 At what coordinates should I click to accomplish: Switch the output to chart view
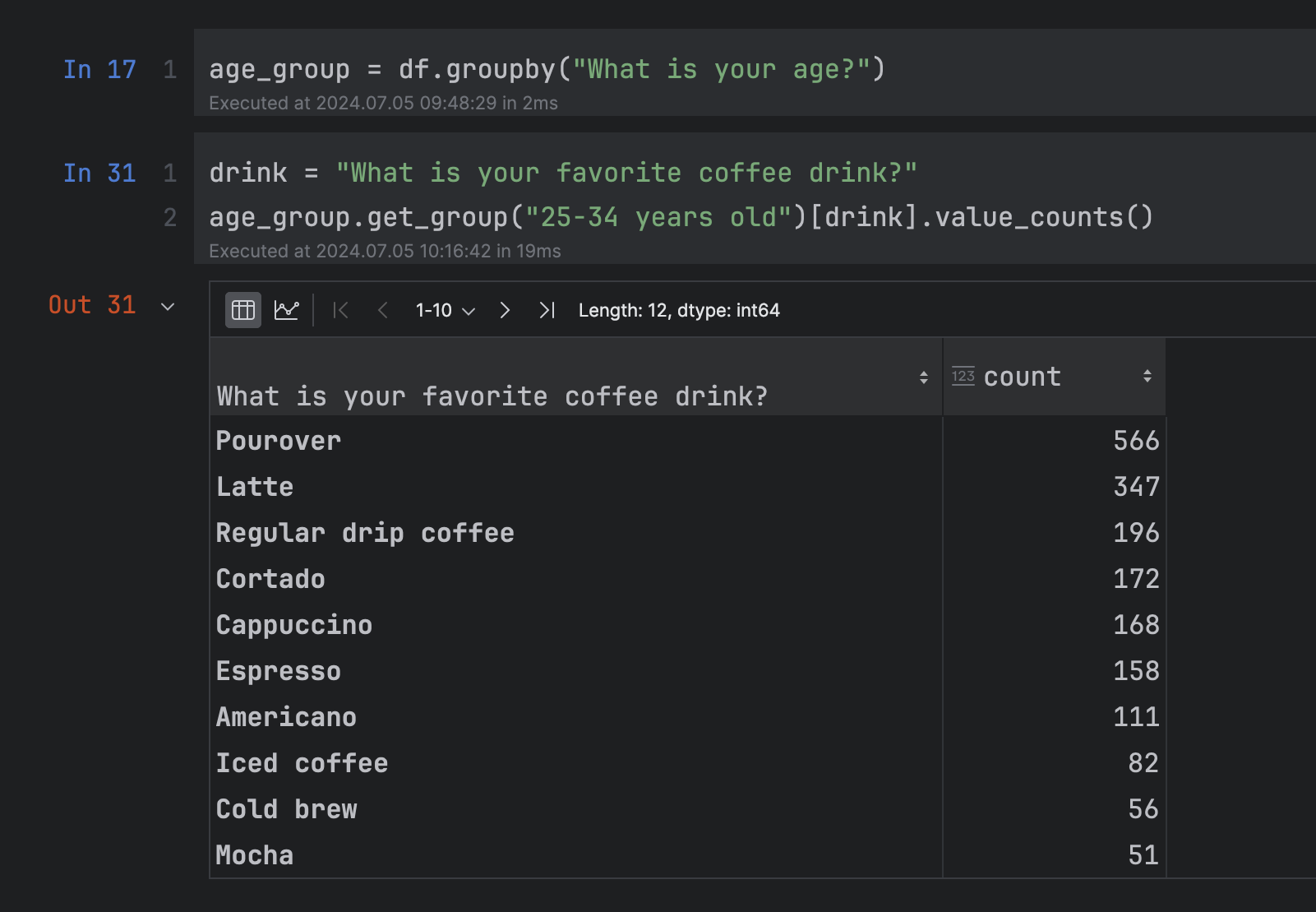[287, 310]
